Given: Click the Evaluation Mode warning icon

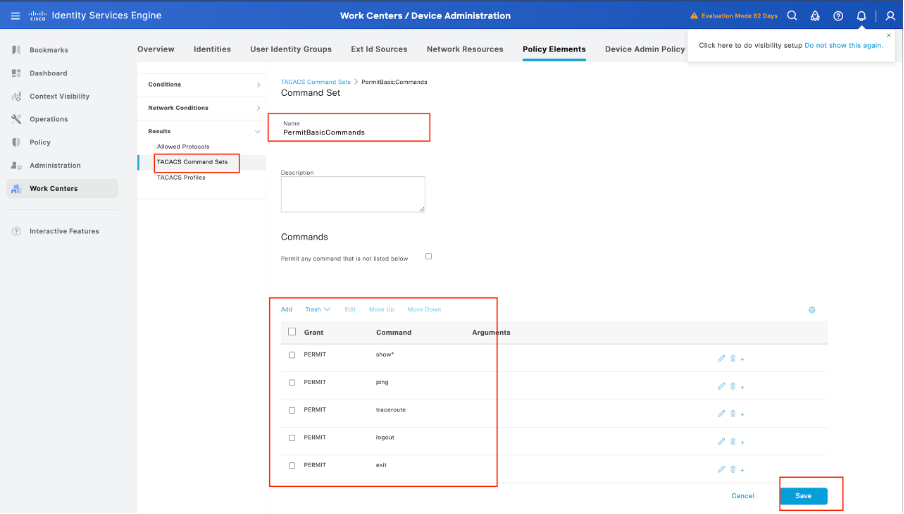Looking at the screenshot, I should point(694,16).
